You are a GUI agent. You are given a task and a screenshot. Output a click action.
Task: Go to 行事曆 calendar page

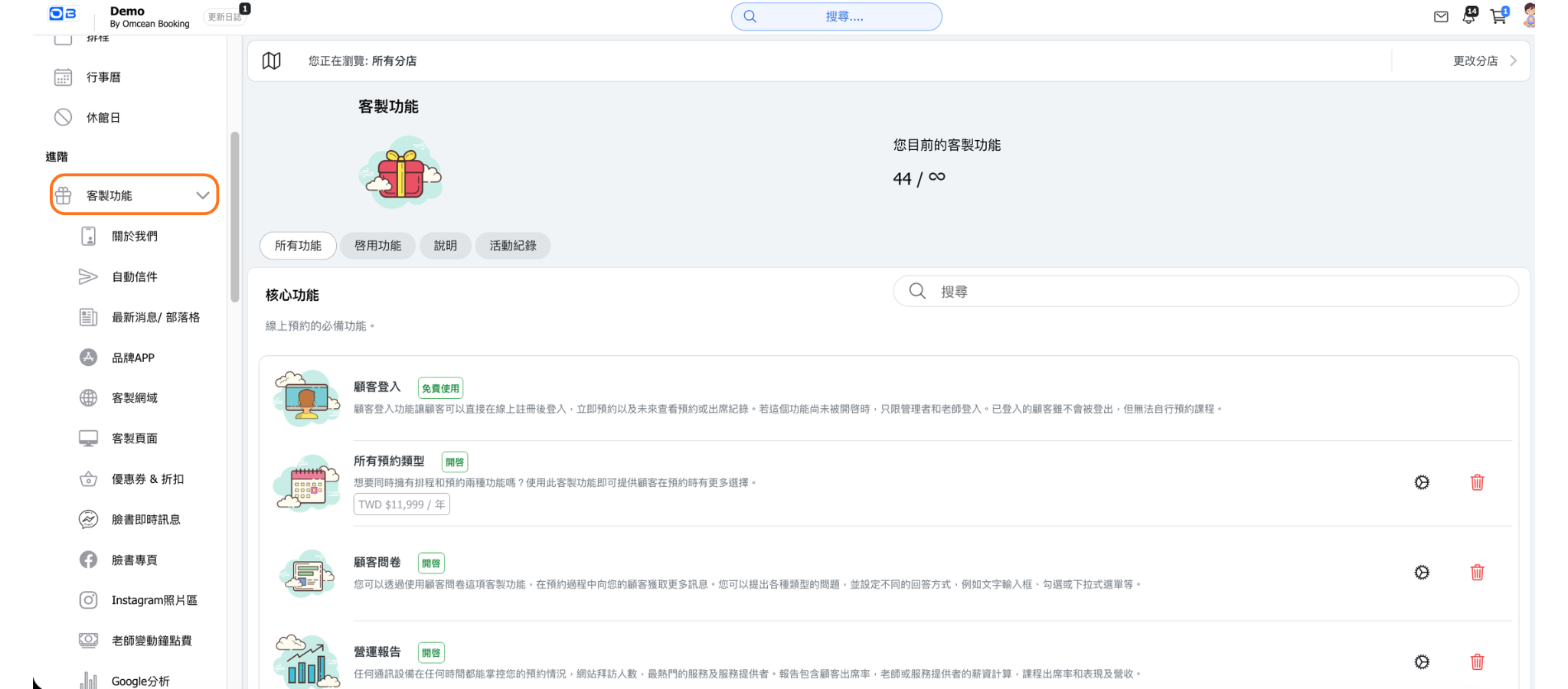click(103, 77)
